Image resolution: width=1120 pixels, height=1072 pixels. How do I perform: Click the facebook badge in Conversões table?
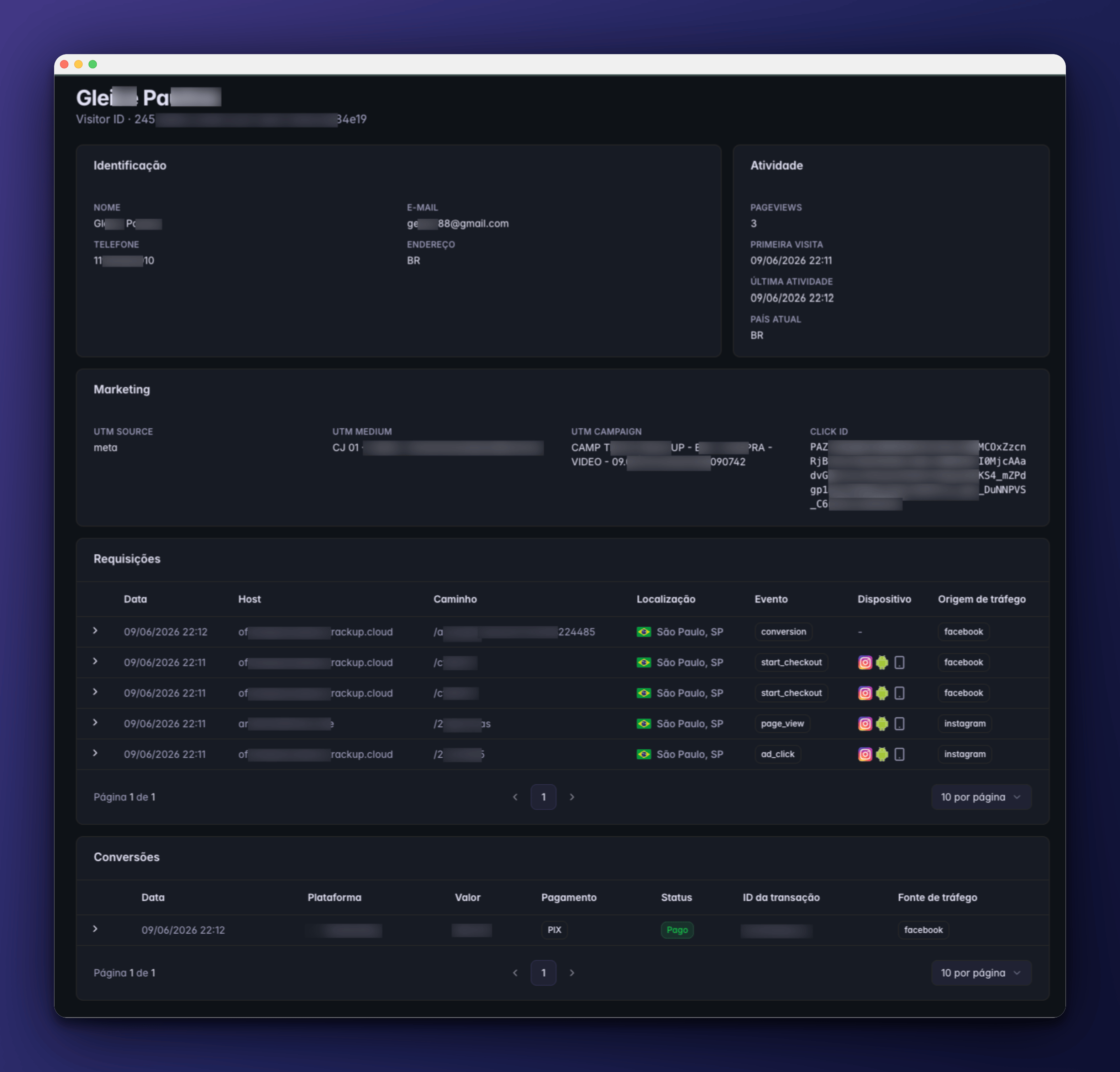tap(923, 930)
